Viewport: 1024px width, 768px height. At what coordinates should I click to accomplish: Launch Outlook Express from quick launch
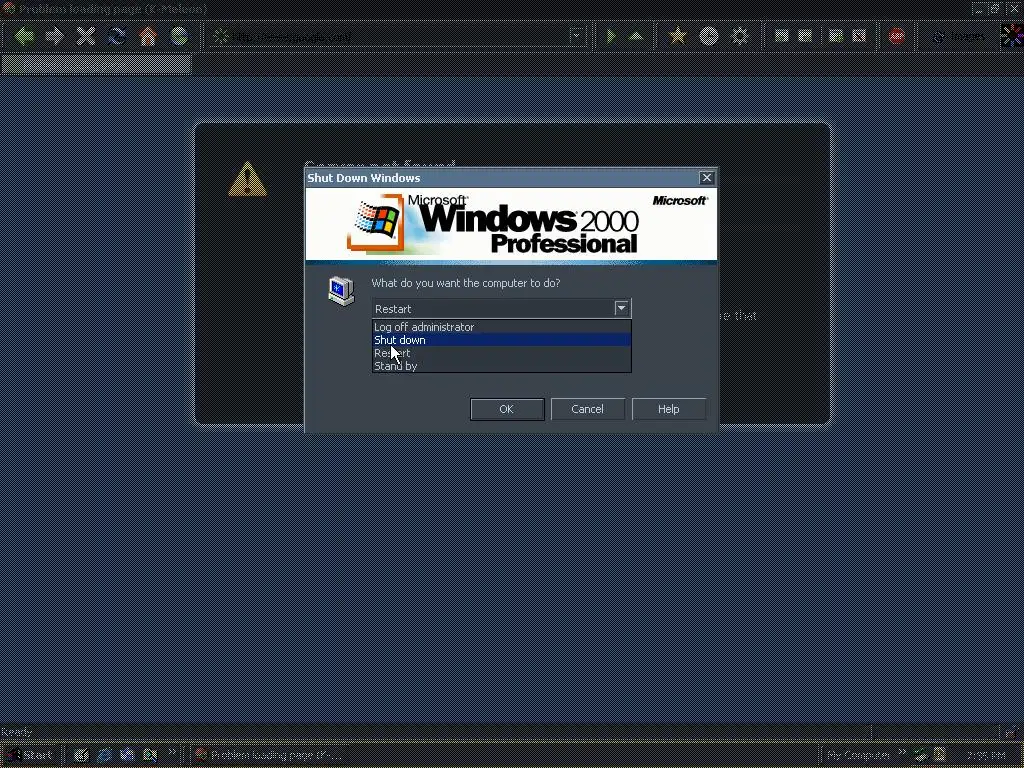pyautogui.click(x=127, y=755)
